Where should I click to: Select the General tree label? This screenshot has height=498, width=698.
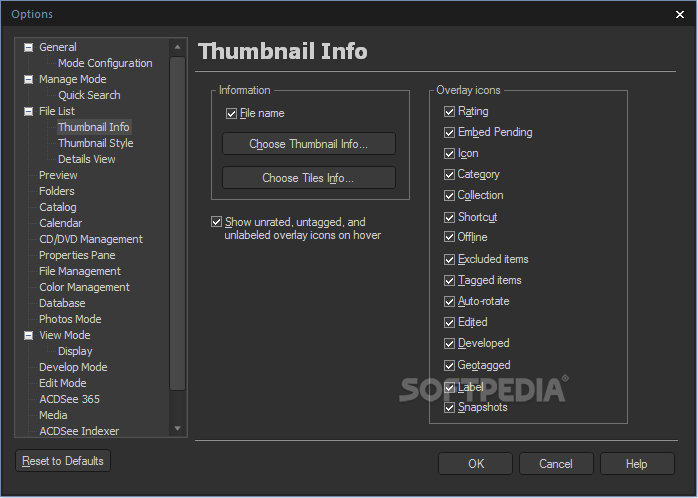[x=58, y=47]
